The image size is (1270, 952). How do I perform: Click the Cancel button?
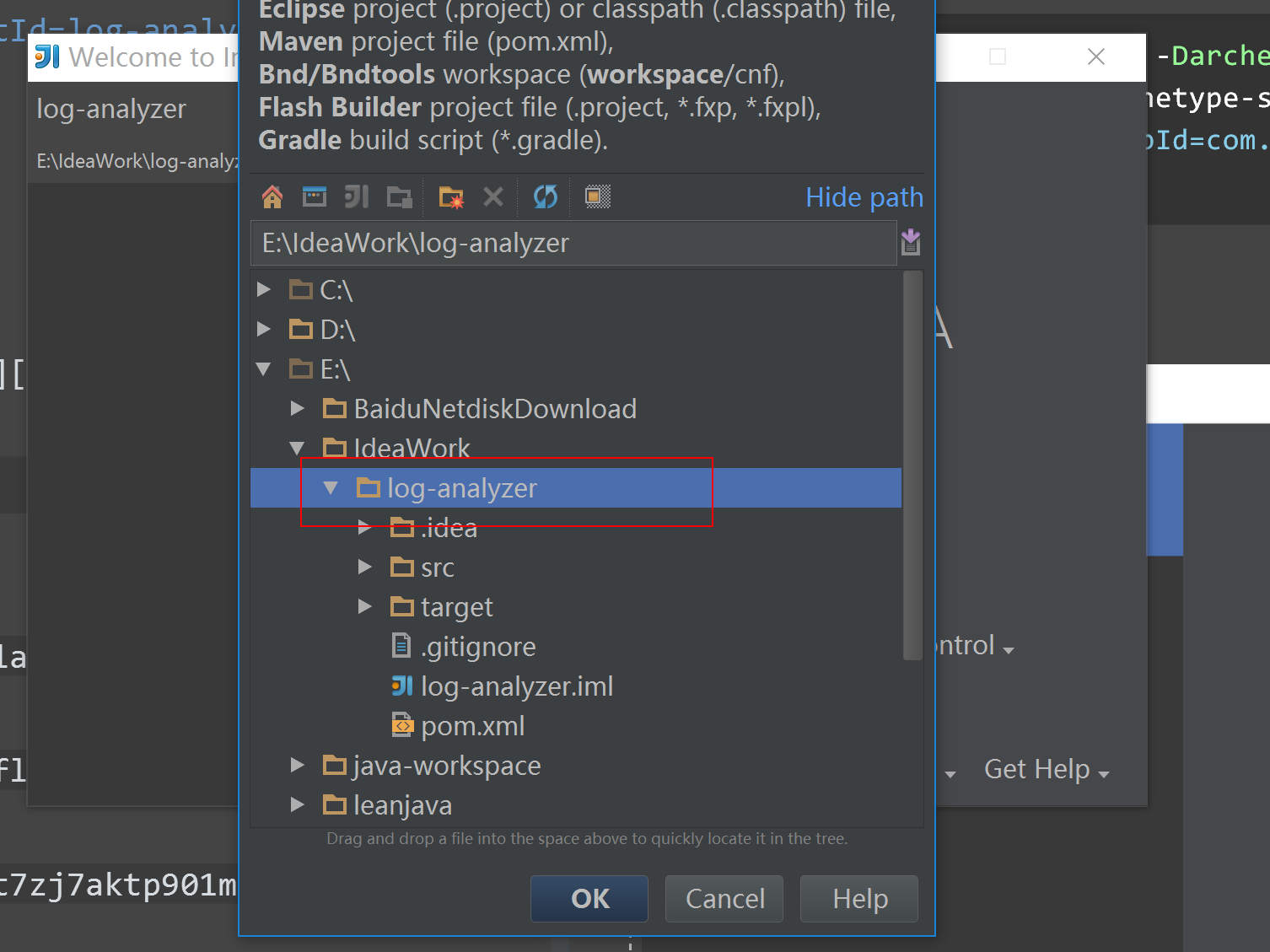(724, 899)
